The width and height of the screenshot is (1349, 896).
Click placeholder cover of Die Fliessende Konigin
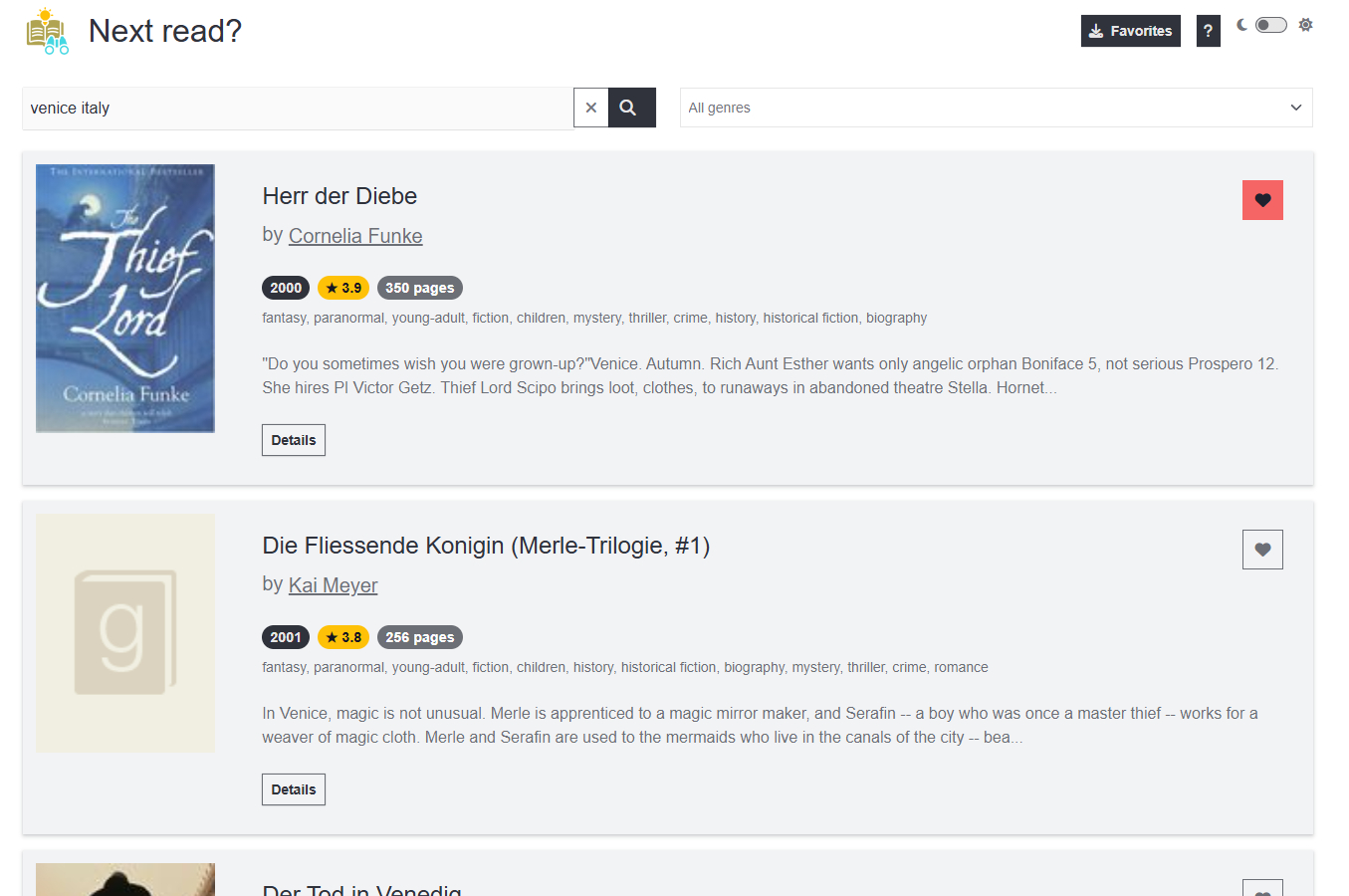coord(125,633)
